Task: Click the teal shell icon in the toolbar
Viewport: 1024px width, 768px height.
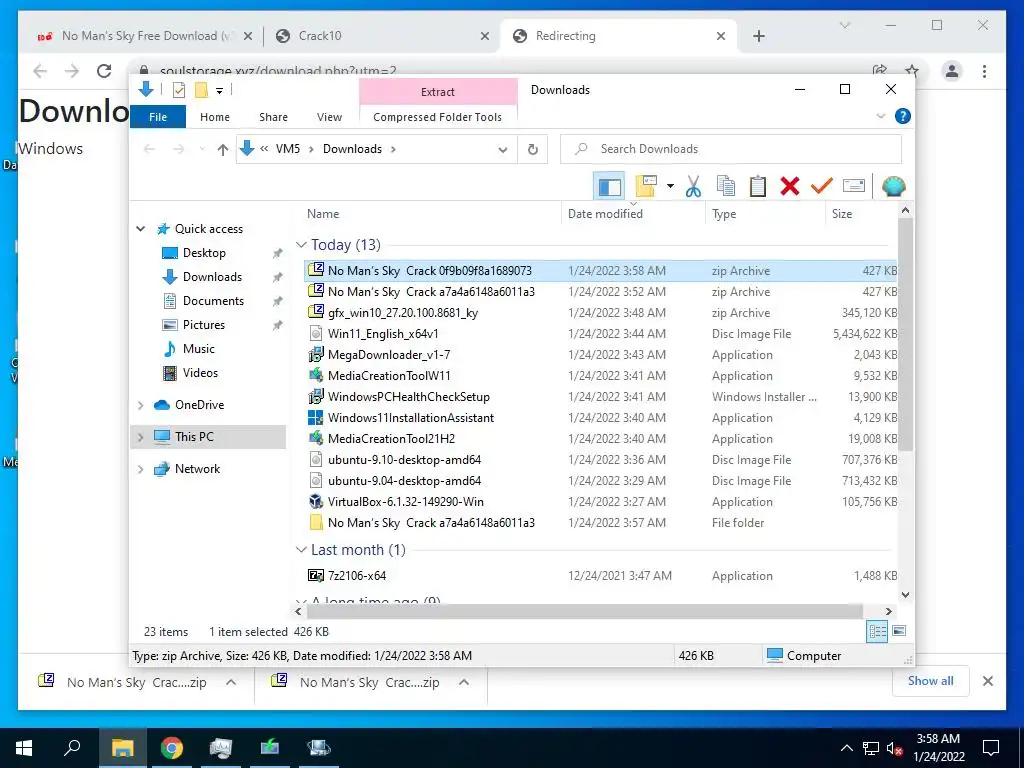Action: click(893, 187)
